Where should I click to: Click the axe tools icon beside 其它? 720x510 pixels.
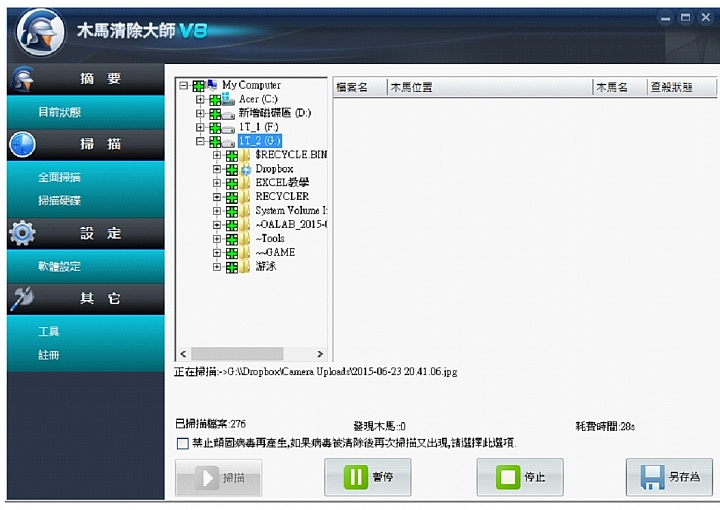click(x=22, y=298)
